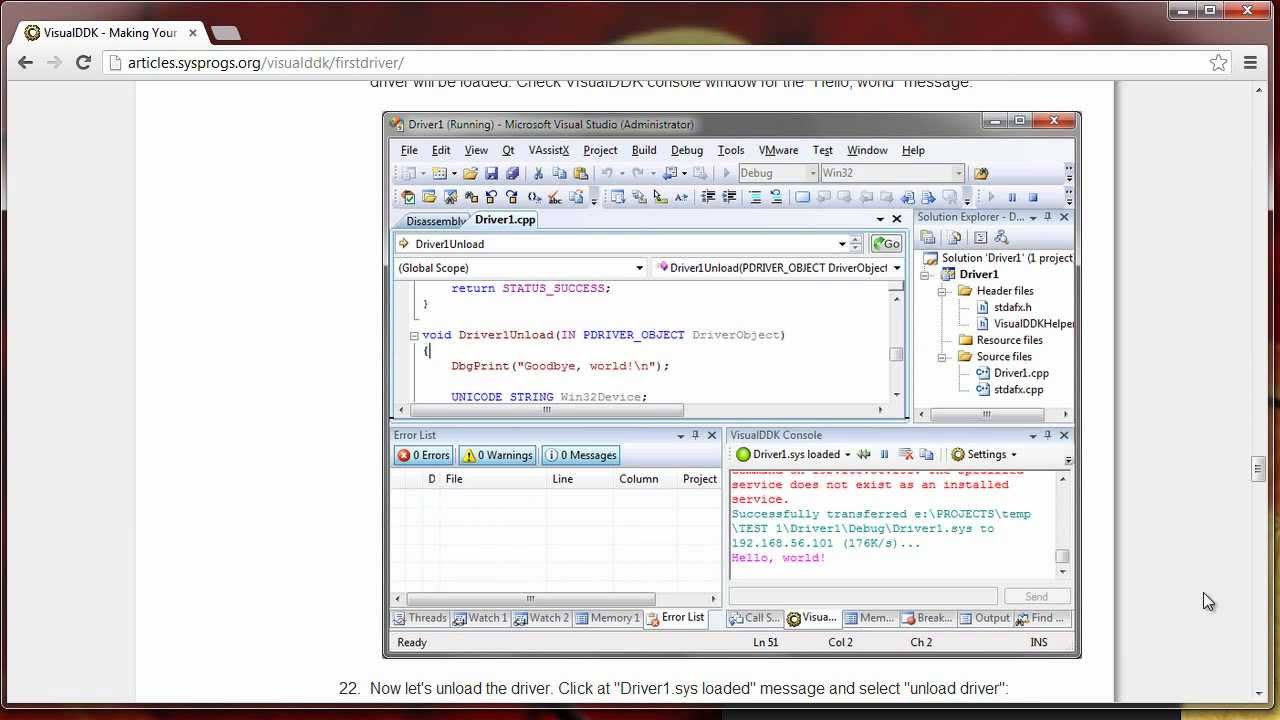Toggle the 0 Messages filter button
The width and height of the screenshot is (1280, 720).
click(580, 455)
